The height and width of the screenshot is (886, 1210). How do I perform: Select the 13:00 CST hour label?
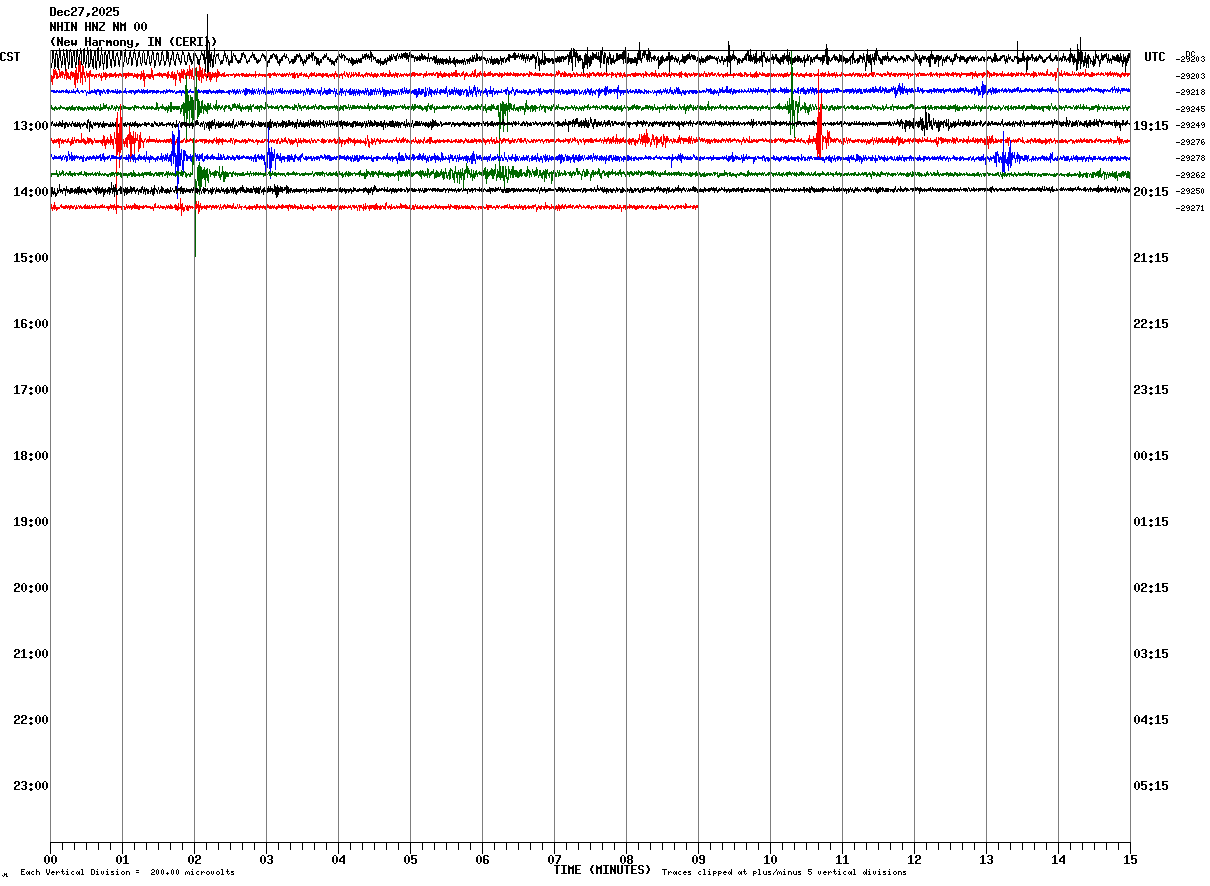click(x=30, y=126)
